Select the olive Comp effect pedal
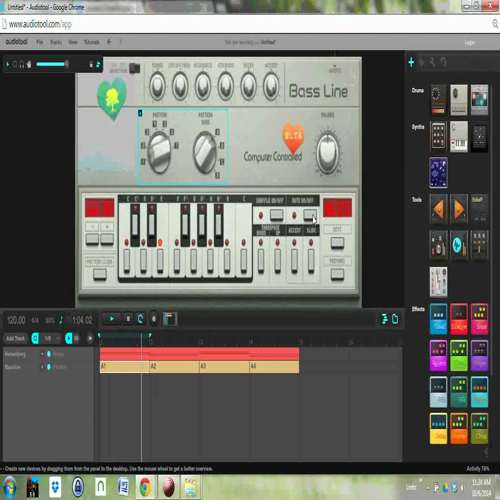Image resolution: width=500 pixels, height=500 pixels. (479, 429)
